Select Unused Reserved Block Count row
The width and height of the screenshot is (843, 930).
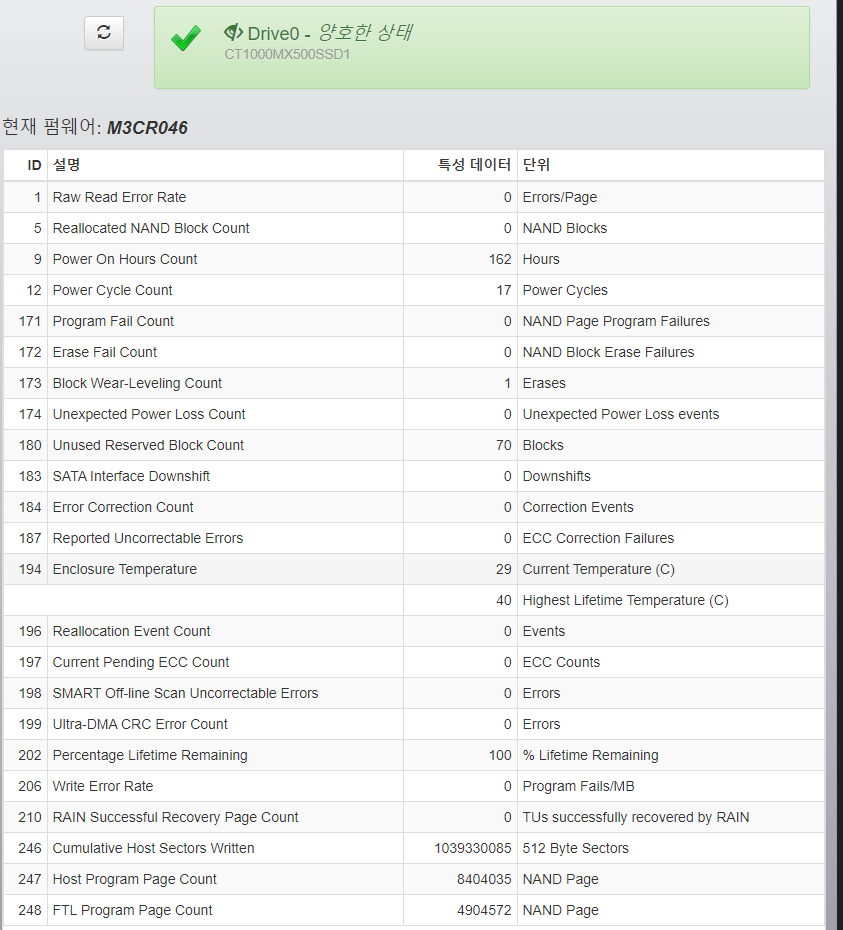pos(413,445)
